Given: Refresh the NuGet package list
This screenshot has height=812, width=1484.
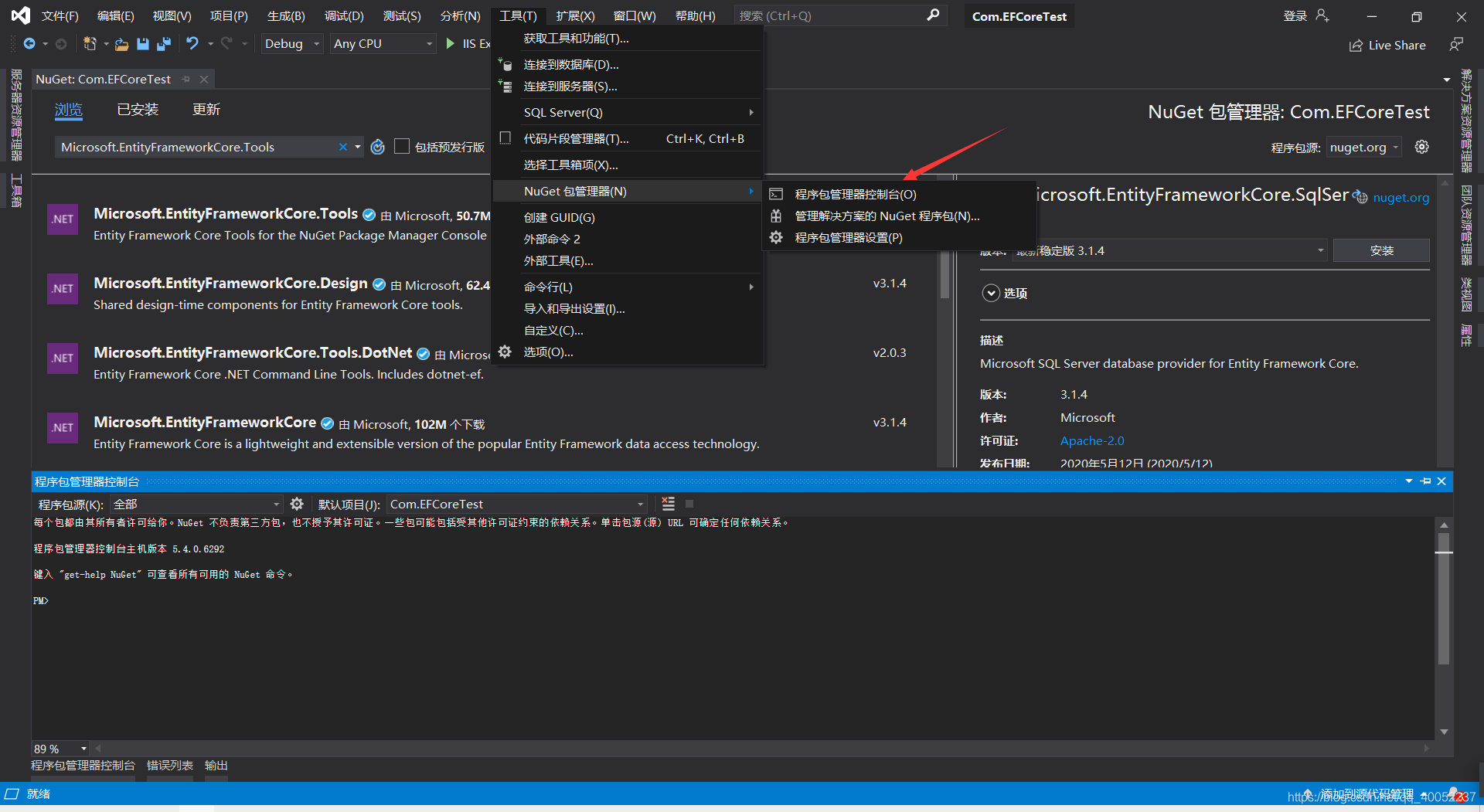Looking at the screenshot, I should pyautogui.click(x=377, y=147).
